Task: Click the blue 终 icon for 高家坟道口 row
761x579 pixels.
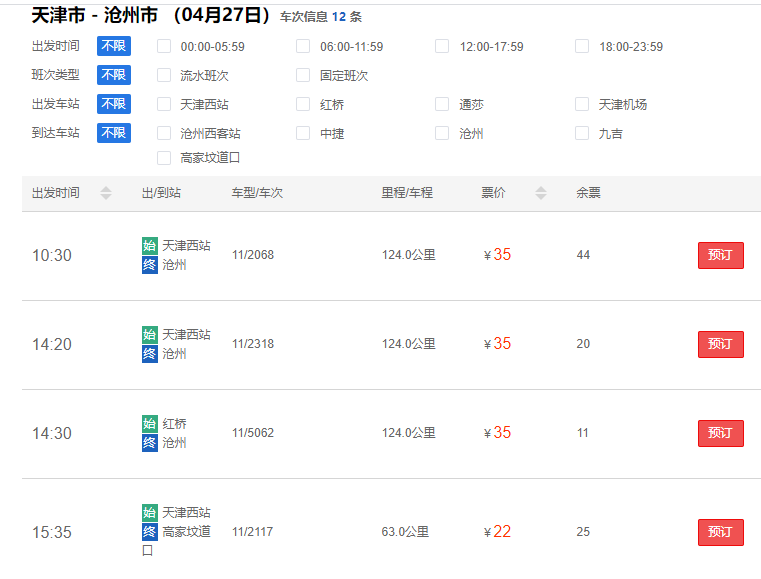Action: [150, 532]
